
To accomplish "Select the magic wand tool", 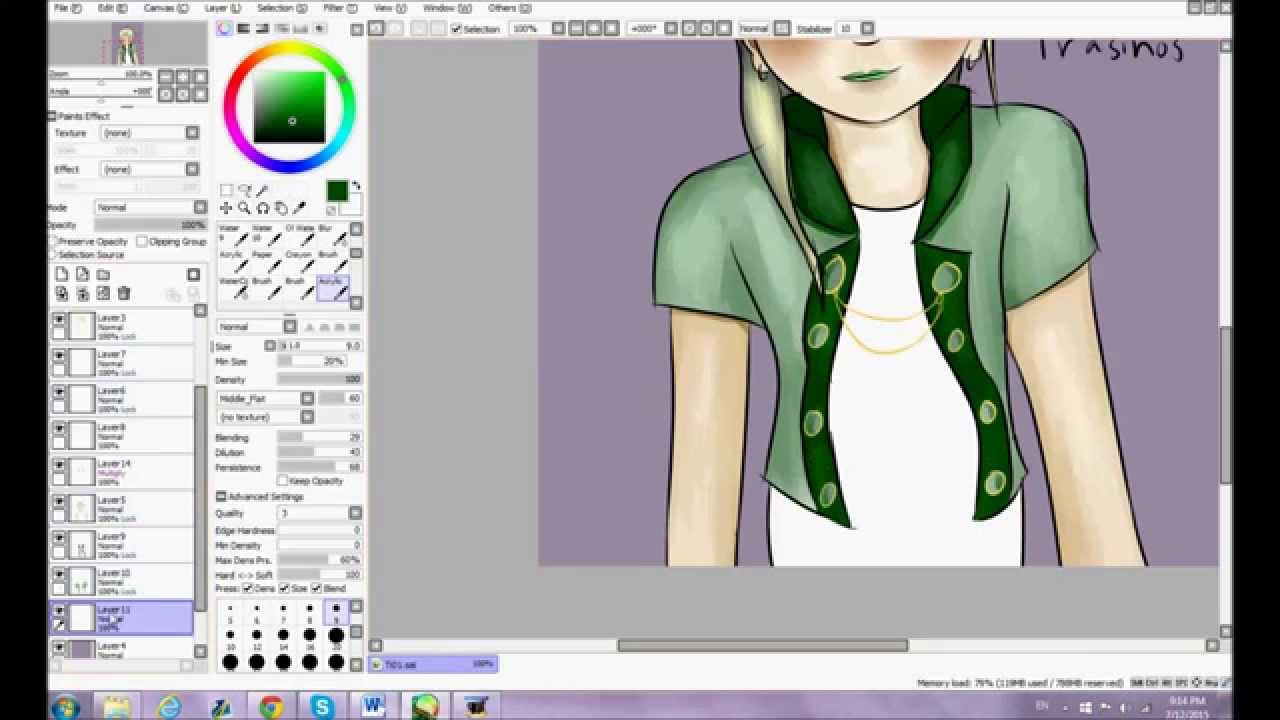I will coord(262,190).
